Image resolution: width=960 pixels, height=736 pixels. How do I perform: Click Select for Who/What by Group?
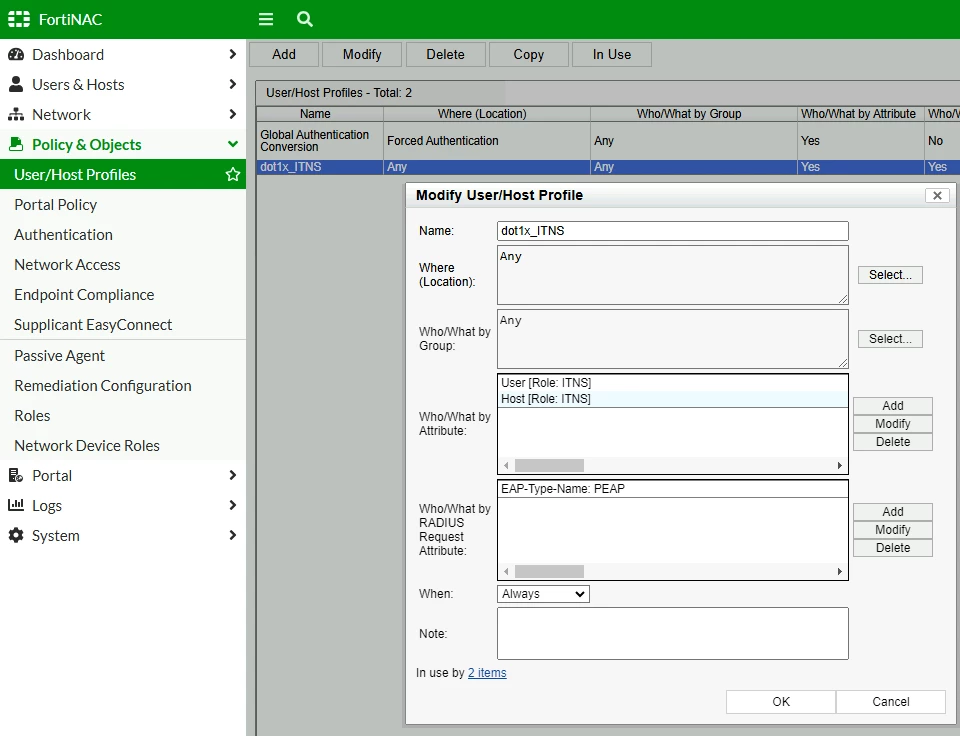coord(890,339)
